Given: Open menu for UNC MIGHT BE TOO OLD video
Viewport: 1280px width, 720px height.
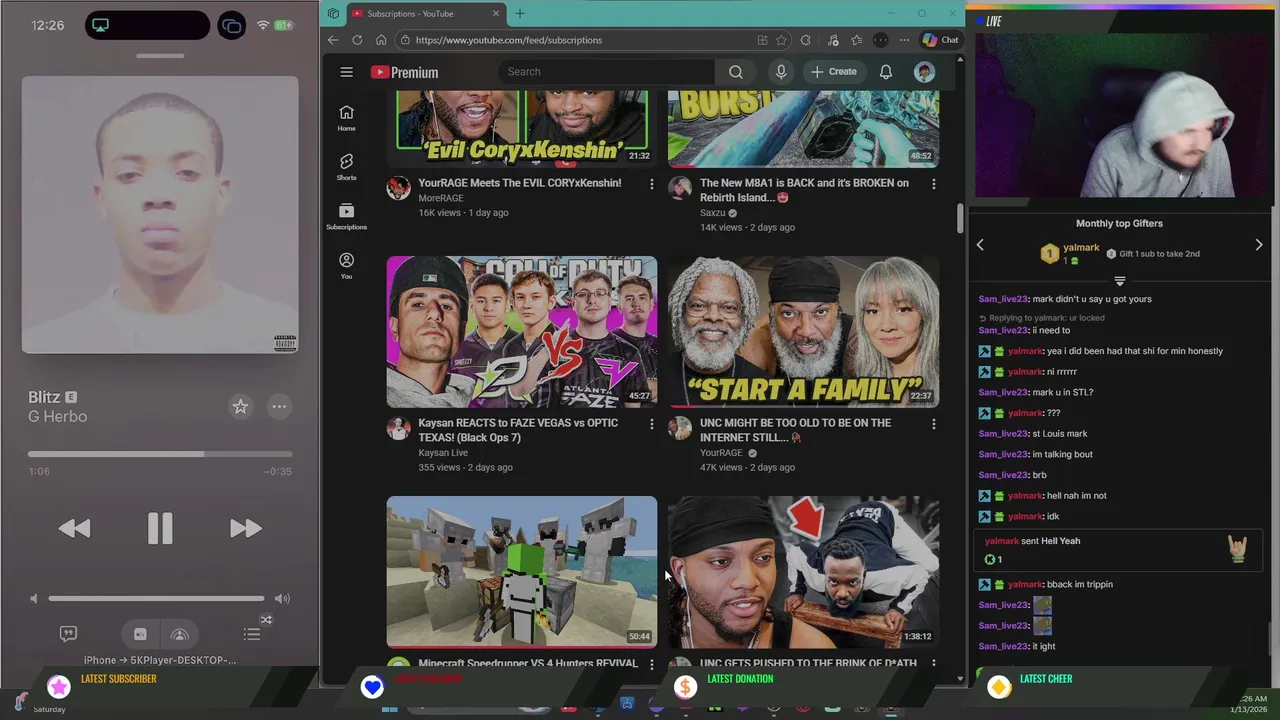Looking at the screenshot, I should (933, 424).
